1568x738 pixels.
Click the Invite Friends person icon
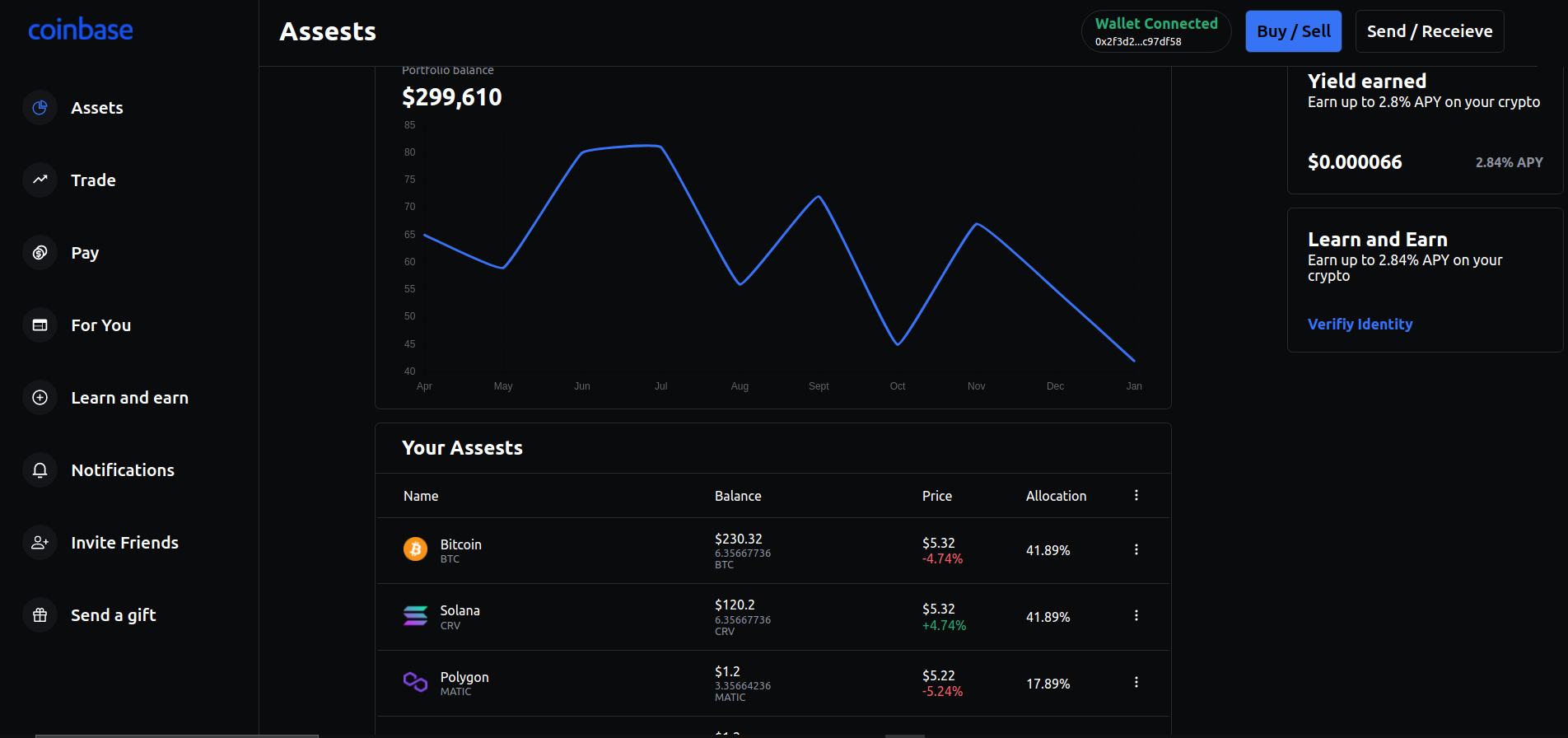coord(40,542)
